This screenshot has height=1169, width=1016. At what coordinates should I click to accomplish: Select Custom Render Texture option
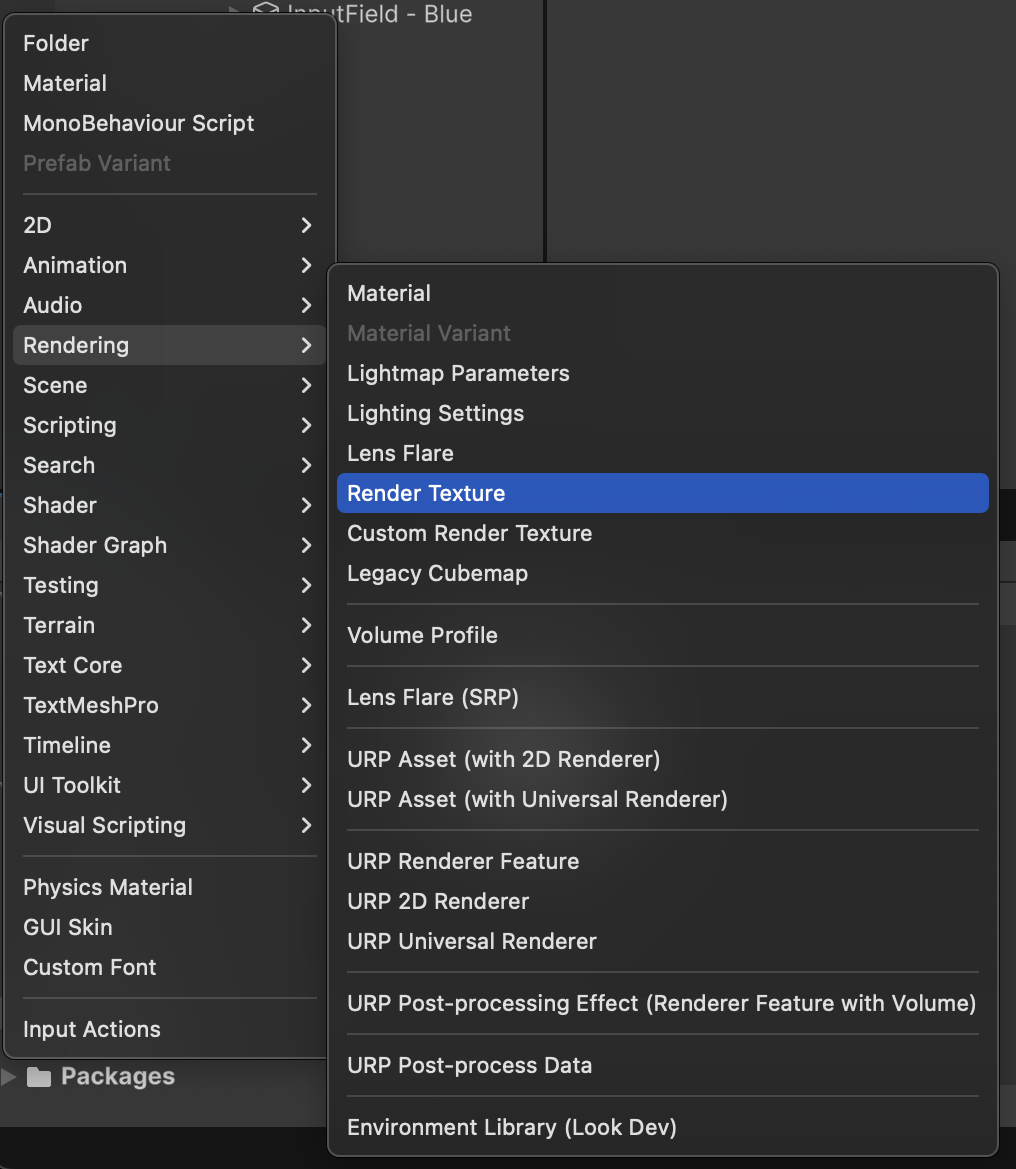(469, 533)
